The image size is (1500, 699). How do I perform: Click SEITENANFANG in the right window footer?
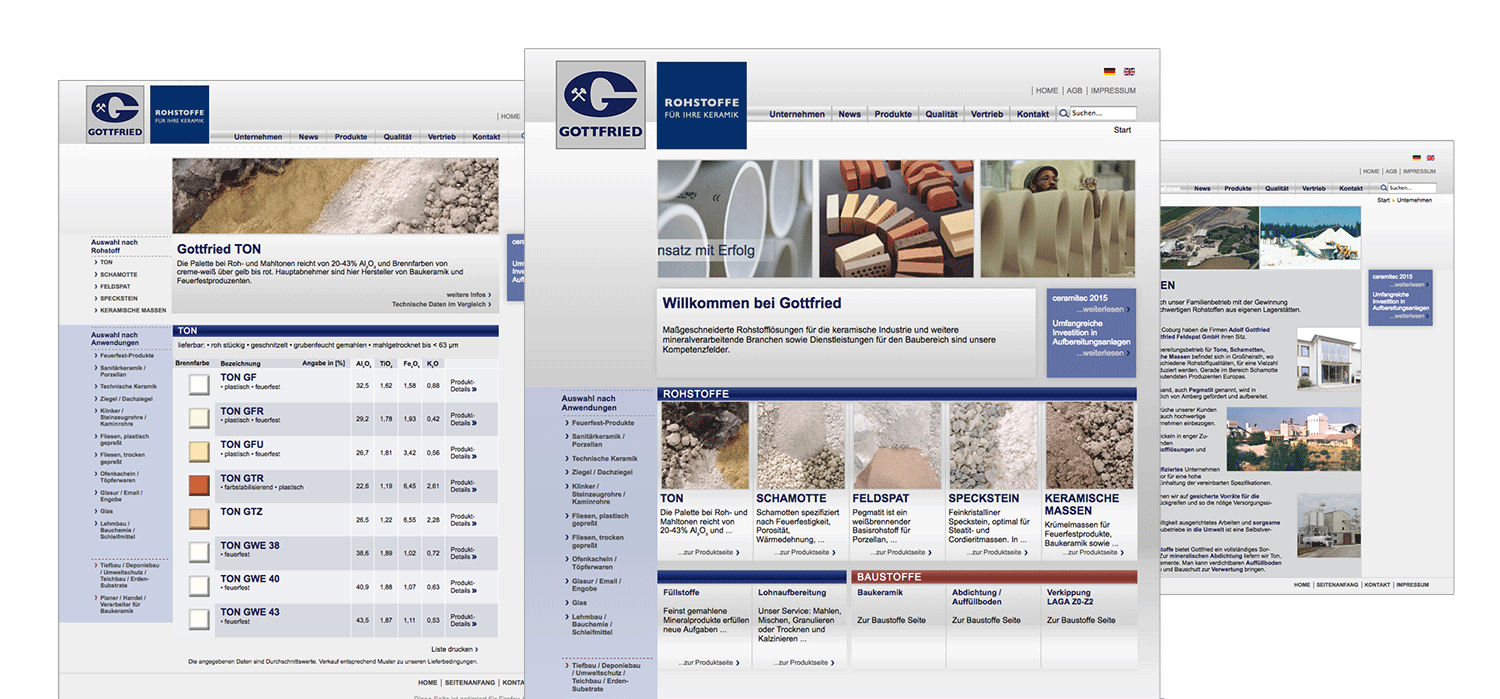1337,585
